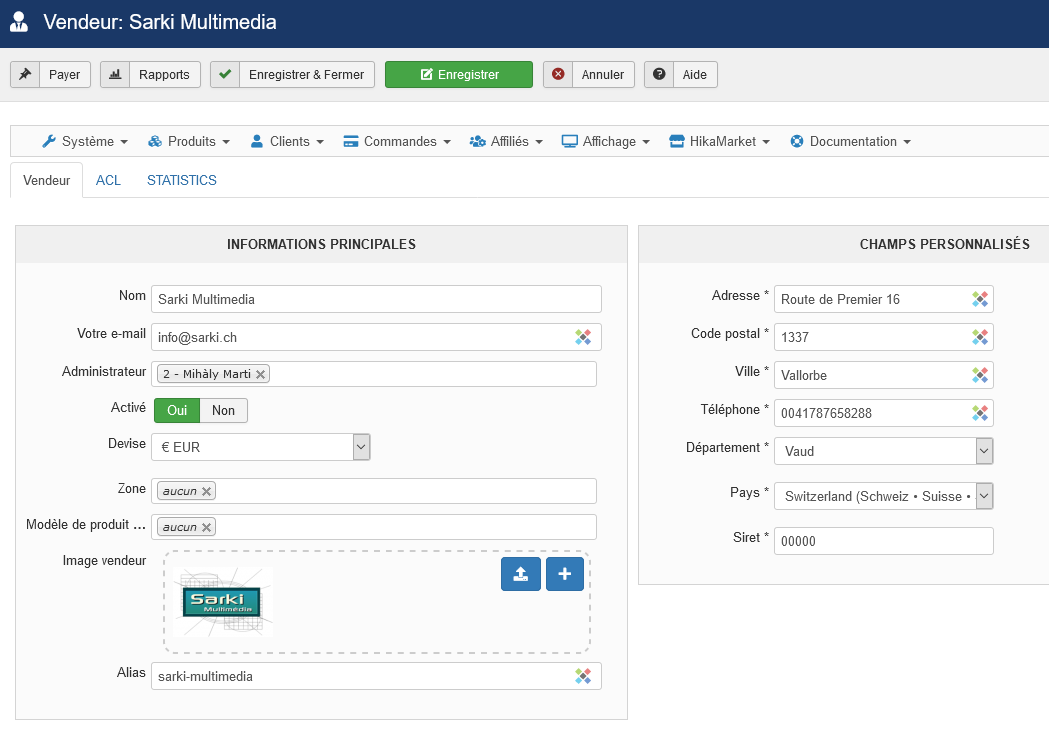Click the colored icon in the e-mail field
This screenshot has width=1049, height=734.
583,337
